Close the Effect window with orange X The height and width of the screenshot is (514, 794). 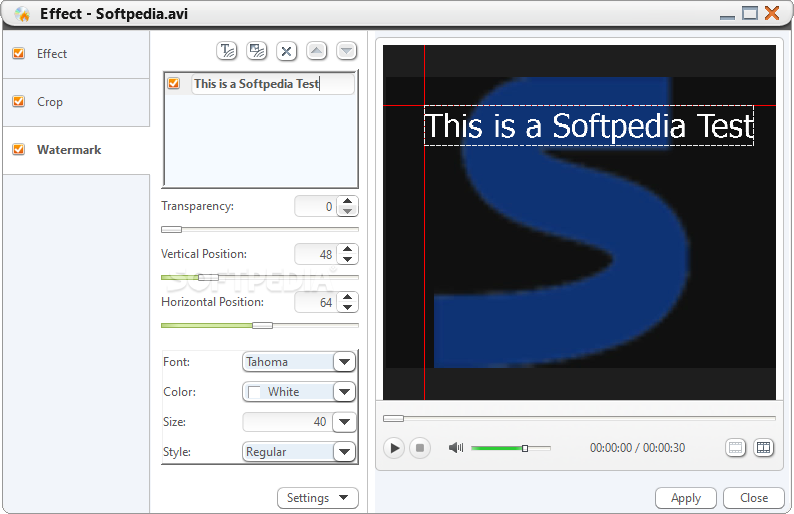tap(772, 13)
